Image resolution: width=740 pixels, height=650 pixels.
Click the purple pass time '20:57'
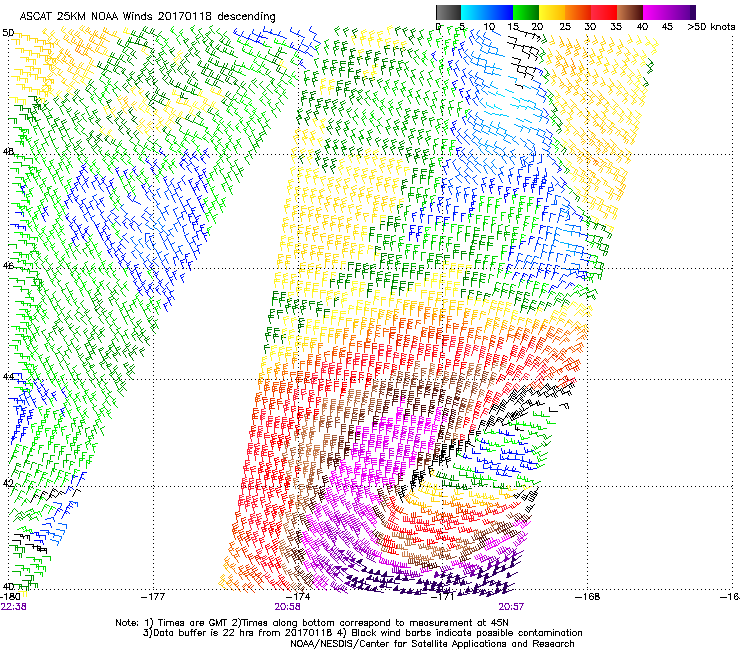tap(511, 607)
